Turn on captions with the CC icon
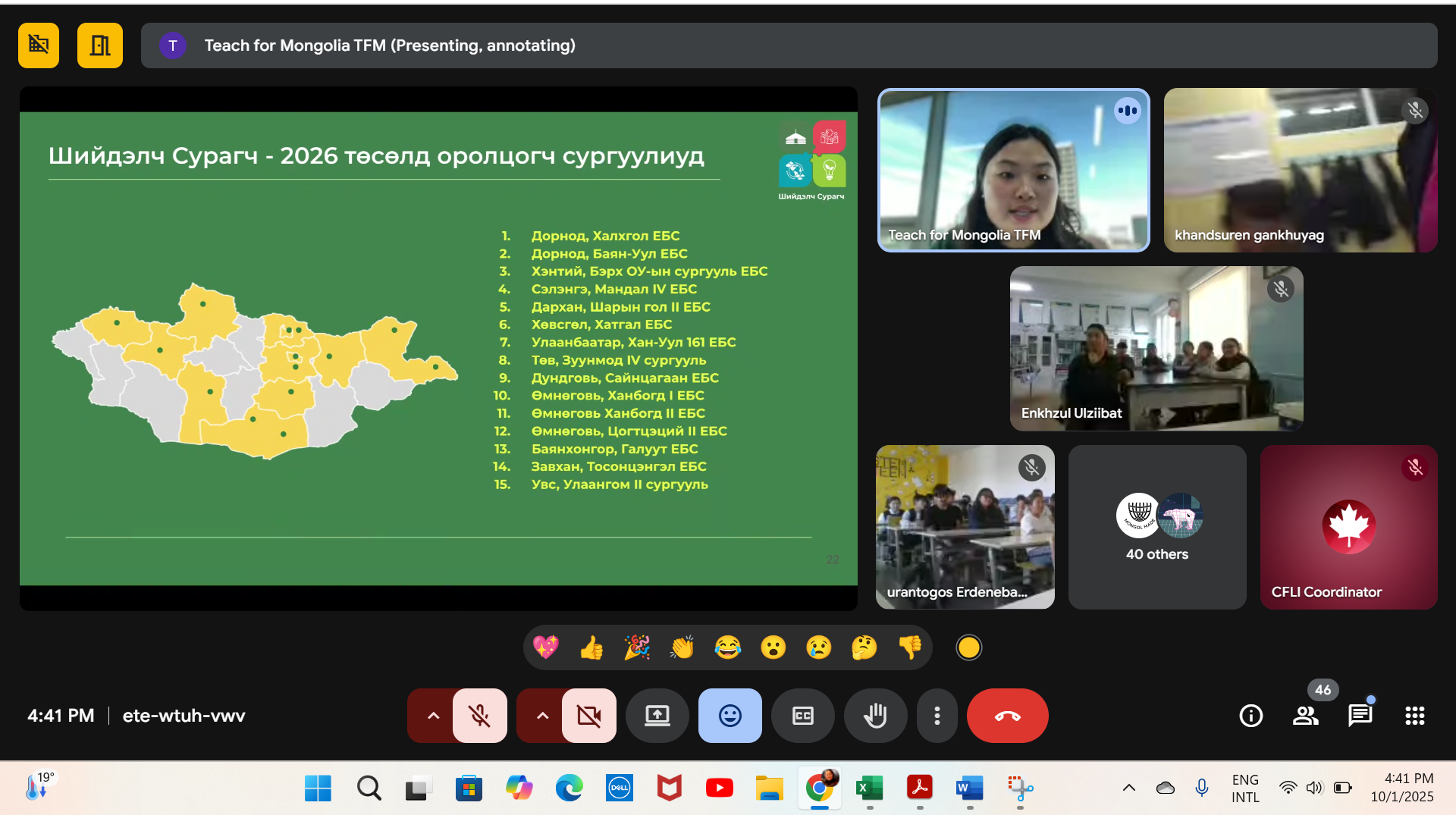This screenshot has height=815, width=1456. click(802, 715)
